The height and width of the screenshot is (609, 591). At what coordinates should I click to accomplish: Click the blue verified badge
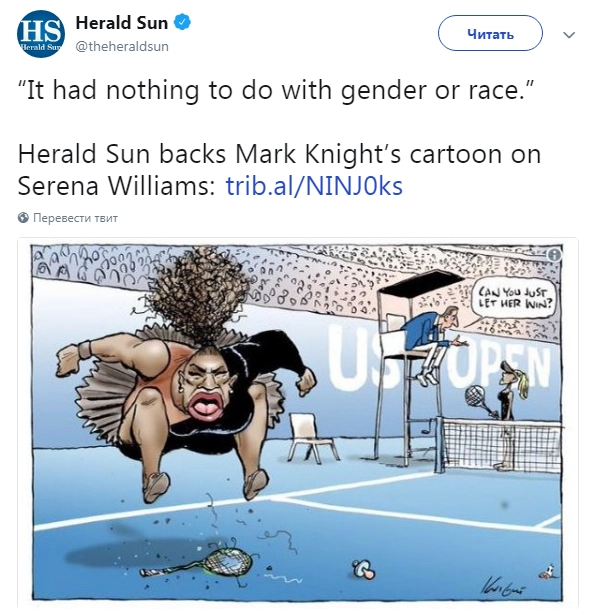point(182,22)
